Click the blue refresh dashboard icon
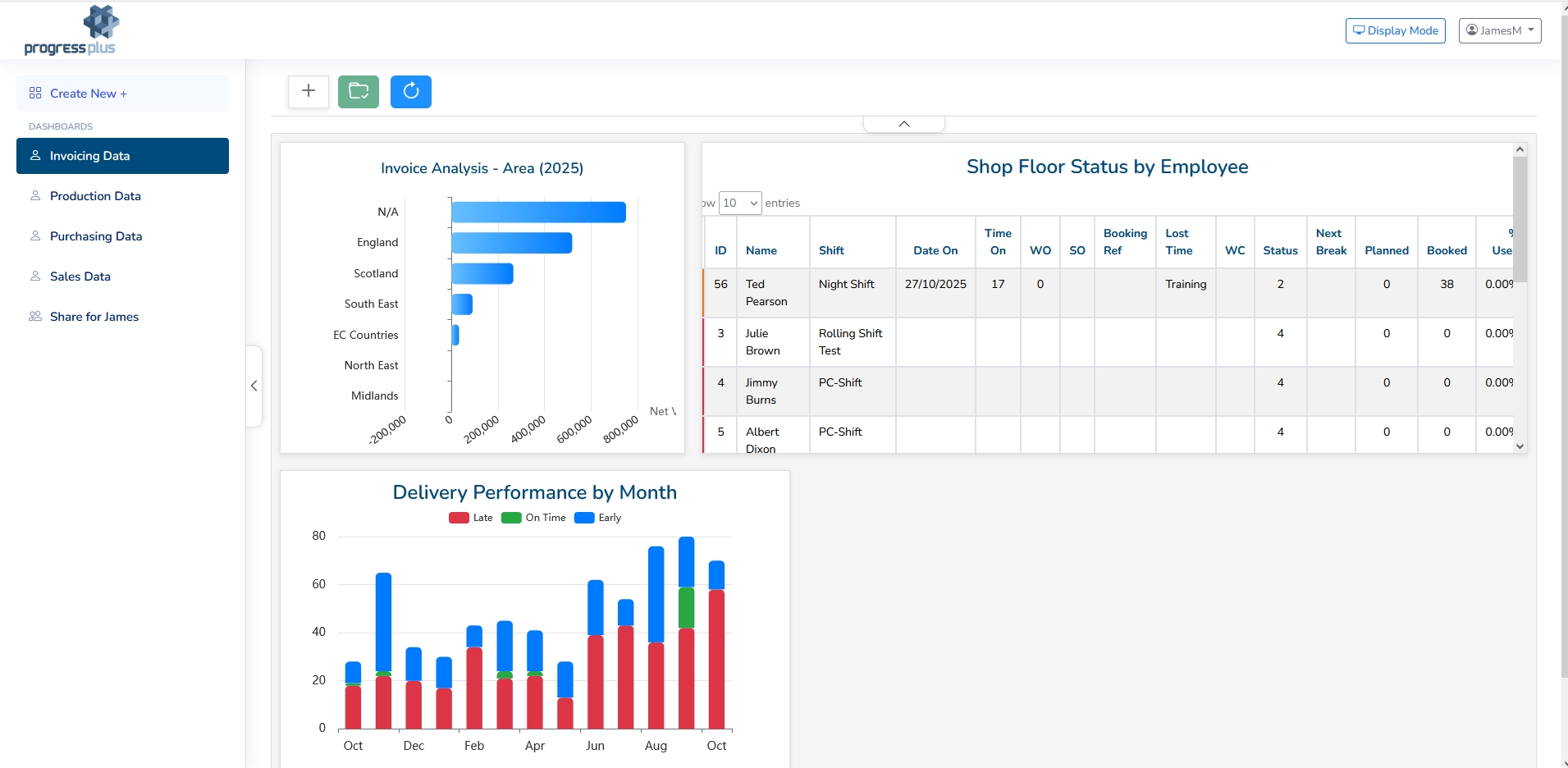Viewport: 1568px width, 768px height. point(411,91)
